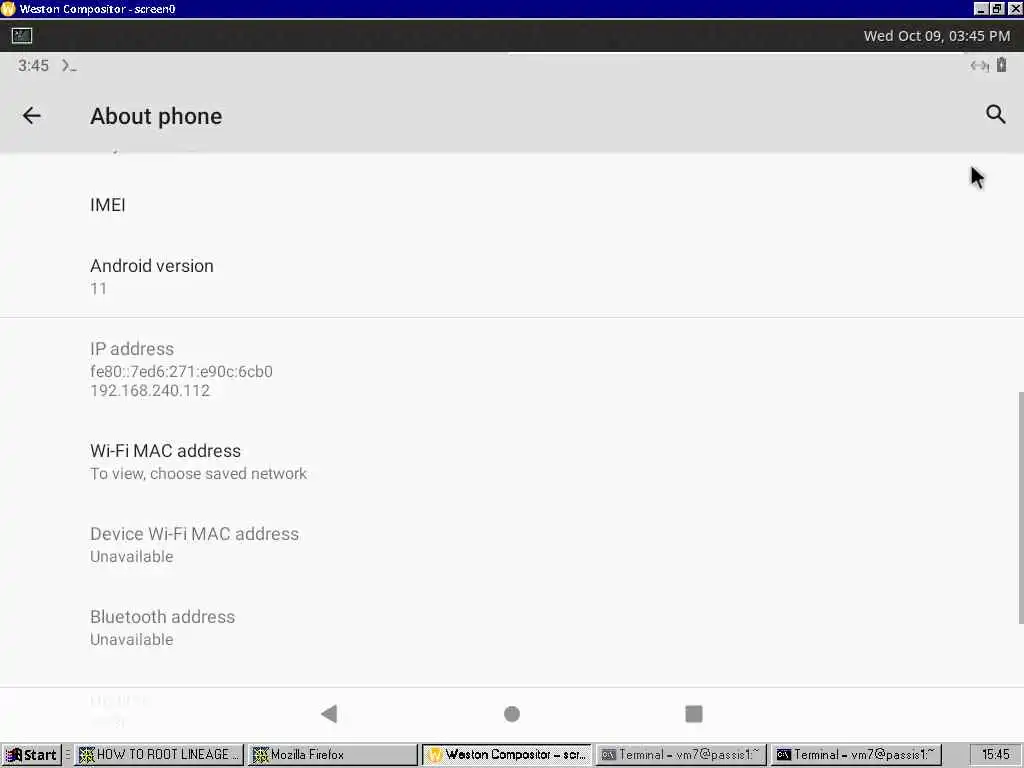Click the Weston terminal launcher icon

(x=22, y=35)
